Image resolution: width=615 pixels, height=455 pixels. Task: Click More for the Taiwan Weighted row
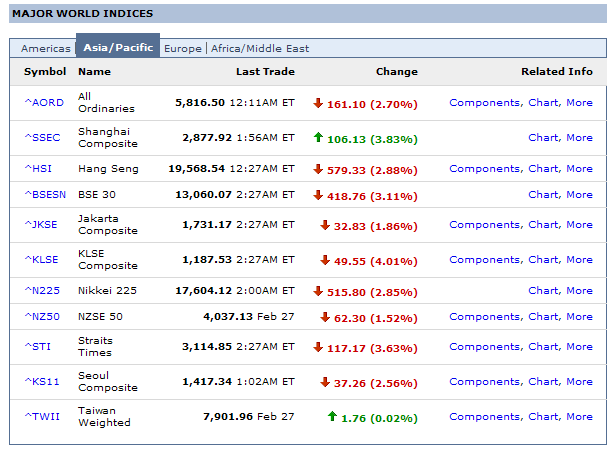coord(579,416)
